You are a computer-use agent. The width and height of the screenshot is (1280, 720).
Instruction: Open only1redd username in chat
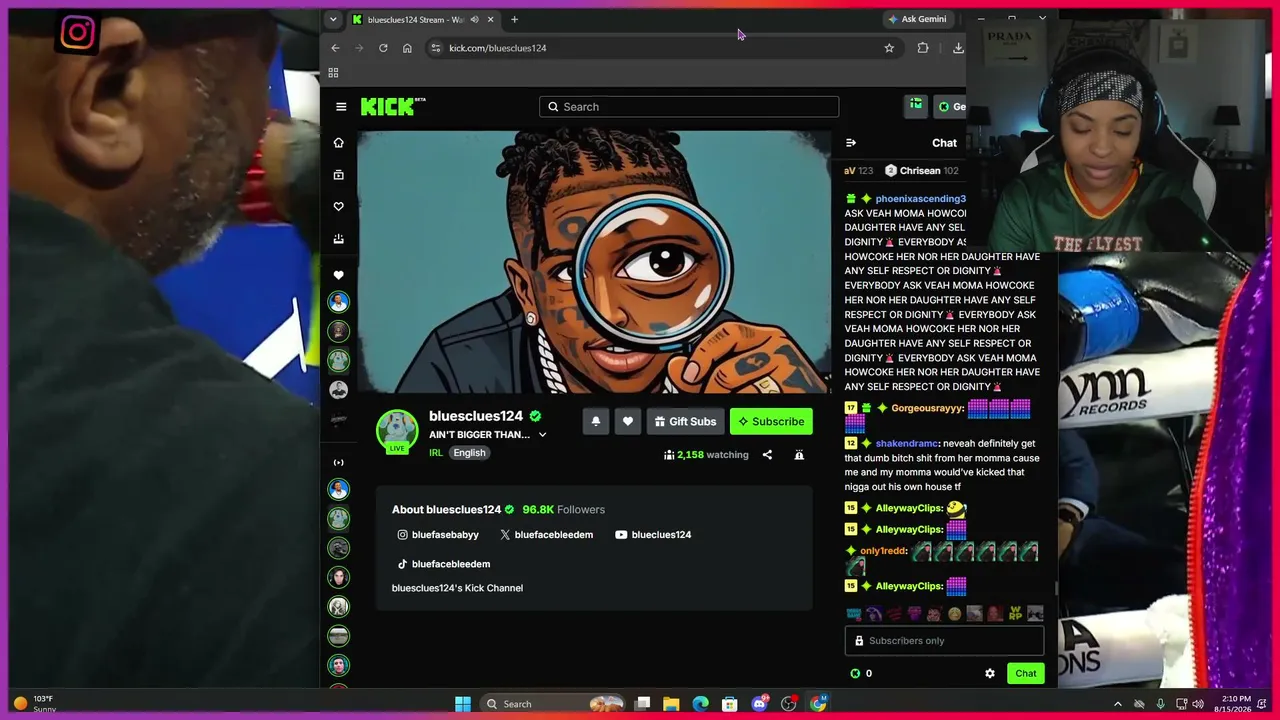[883, 551]
